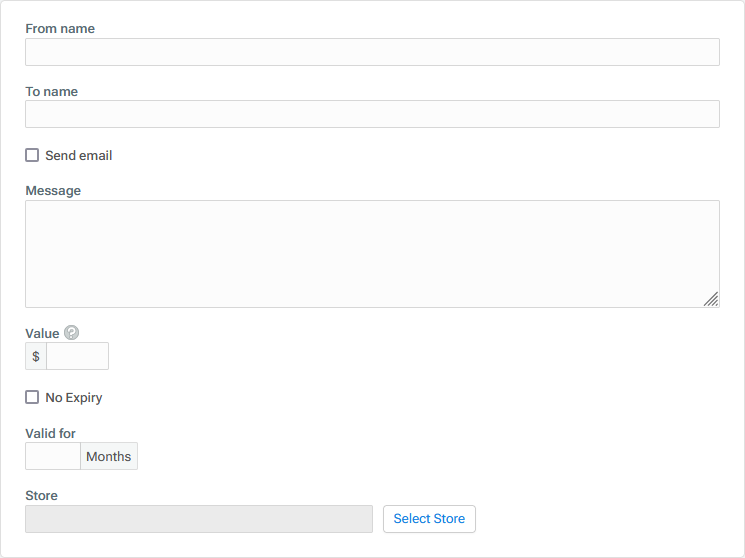The height and width of the screenshot is (558, 745).
Task: Click into the To name field
Action: pyautogui.click(x=372, y=114)
